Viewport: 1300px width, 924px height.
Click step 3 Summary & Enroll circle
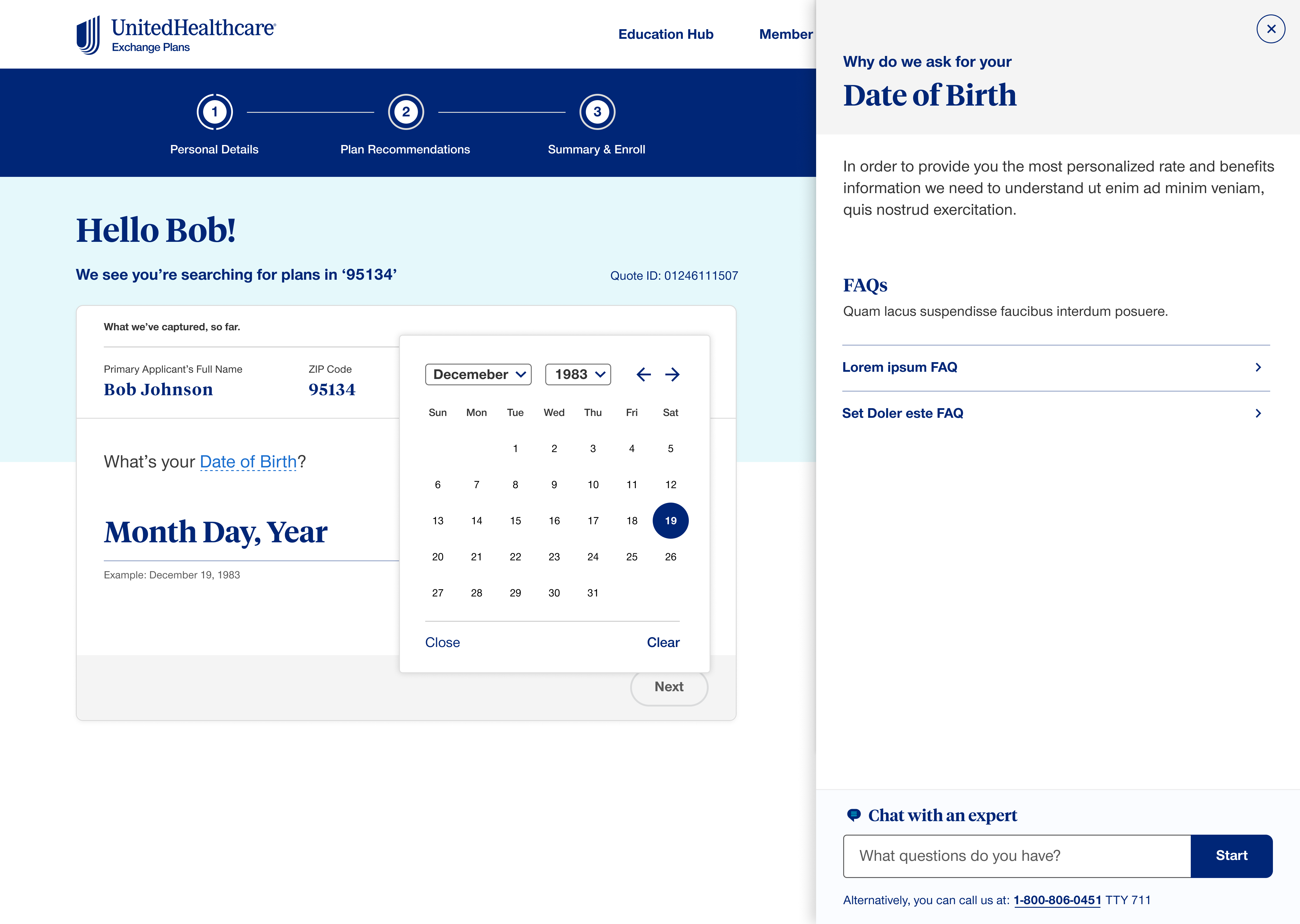597,112
